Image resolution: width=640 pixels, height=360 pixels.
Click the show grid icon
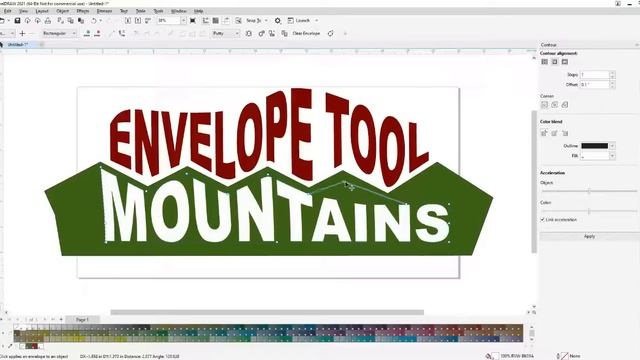pyautogui.click(x=216, y=20)
